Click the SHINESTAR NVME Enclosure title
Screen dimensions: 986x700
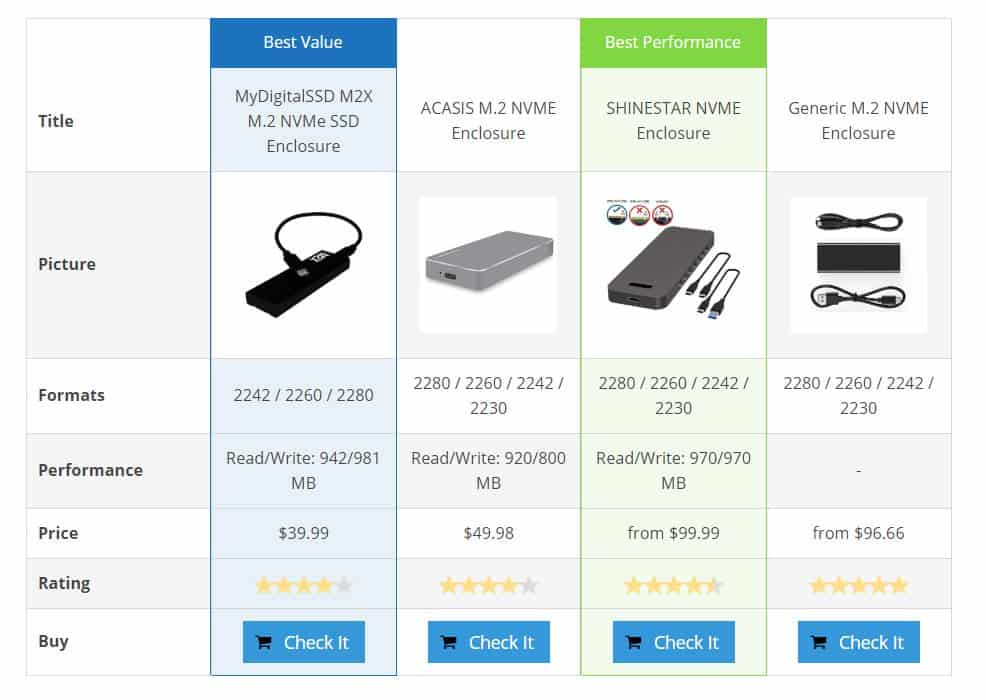pos(673,120)
